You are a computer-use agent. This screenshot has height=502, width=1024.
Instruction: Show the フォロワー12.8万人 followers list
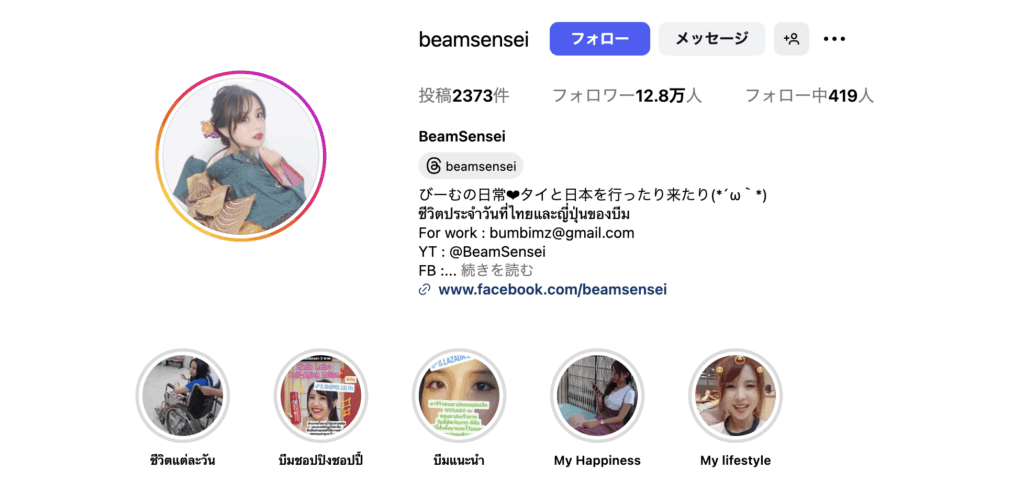pyautogui.click(x=627, y=97)
